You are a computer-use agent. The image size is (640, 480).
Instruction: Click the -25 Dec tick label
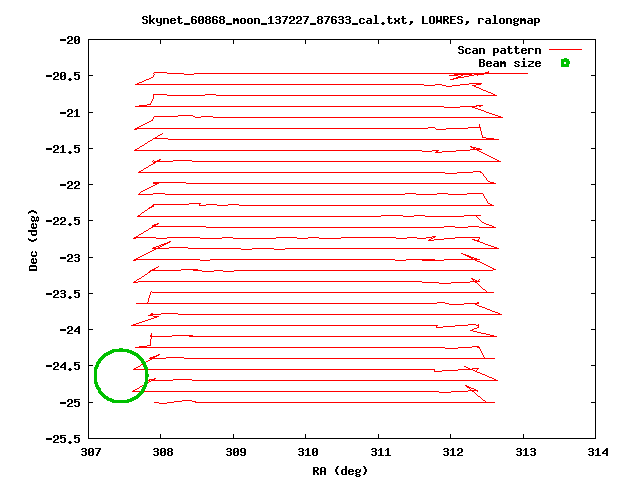pyautogui.click(x=70, y=403)
